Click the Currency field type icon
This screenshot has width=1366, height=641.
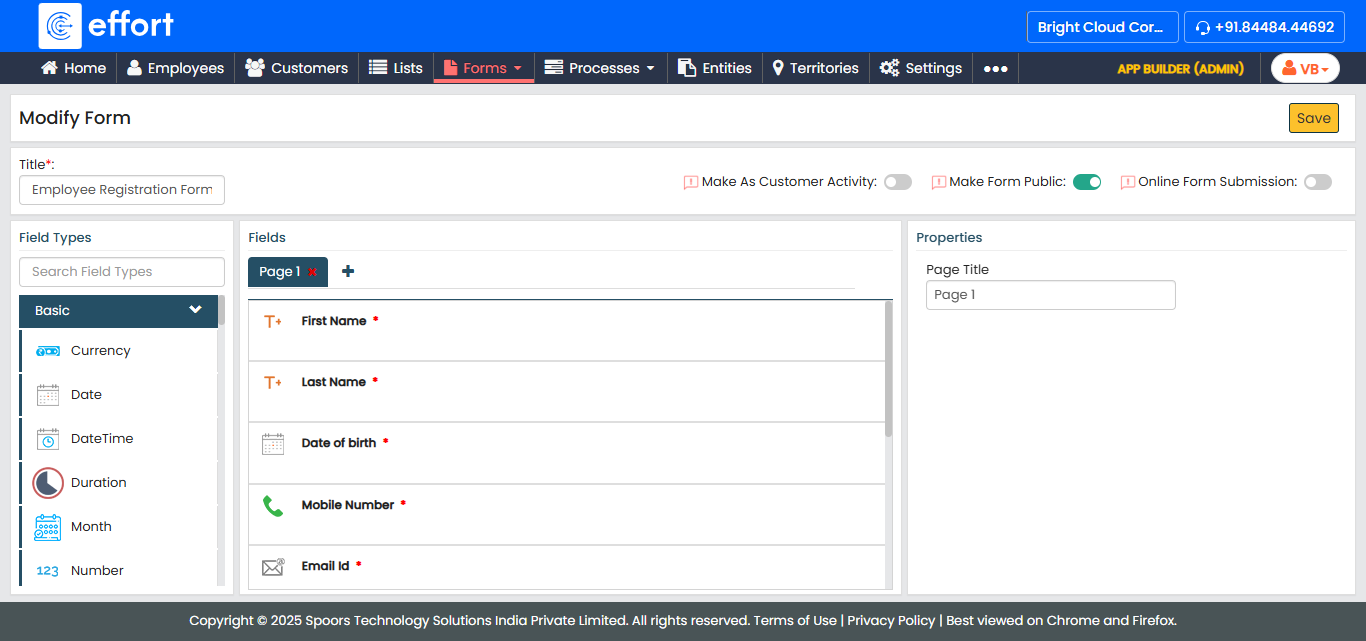pos(48,351)
